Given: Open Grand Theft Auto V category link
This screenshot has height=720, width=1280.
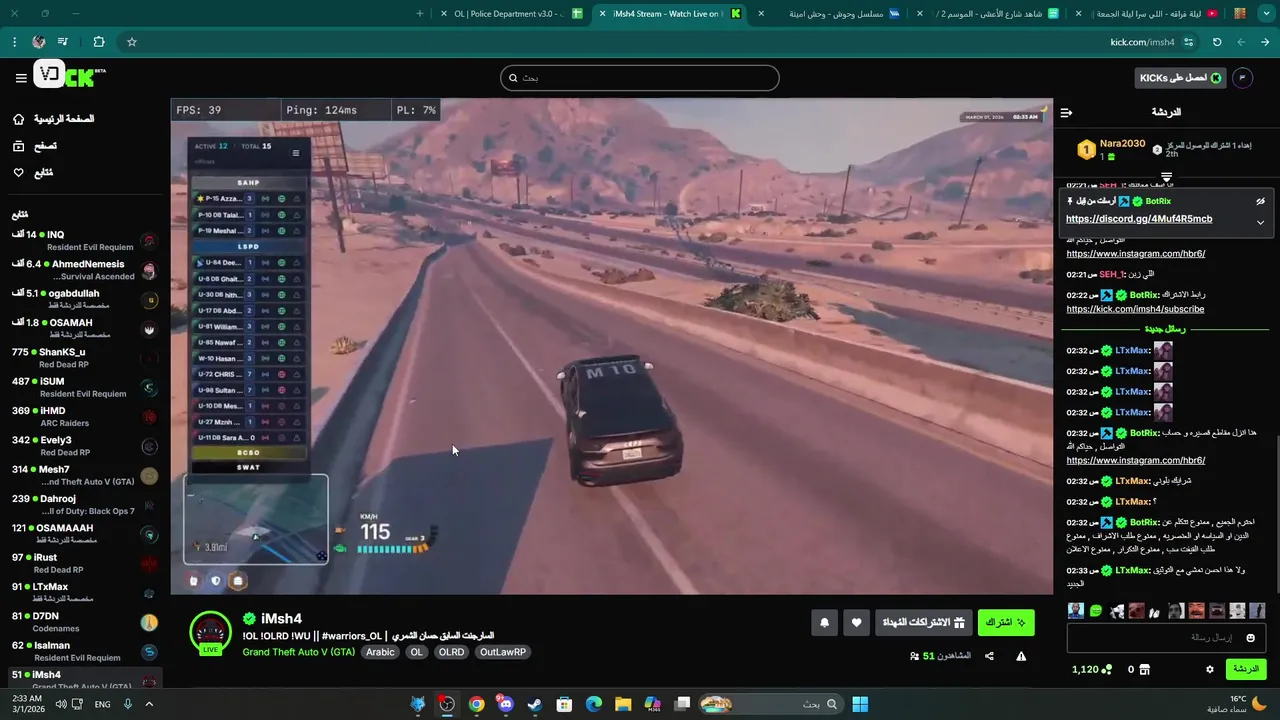Looking at the screenshot, I should click(298, 652).
